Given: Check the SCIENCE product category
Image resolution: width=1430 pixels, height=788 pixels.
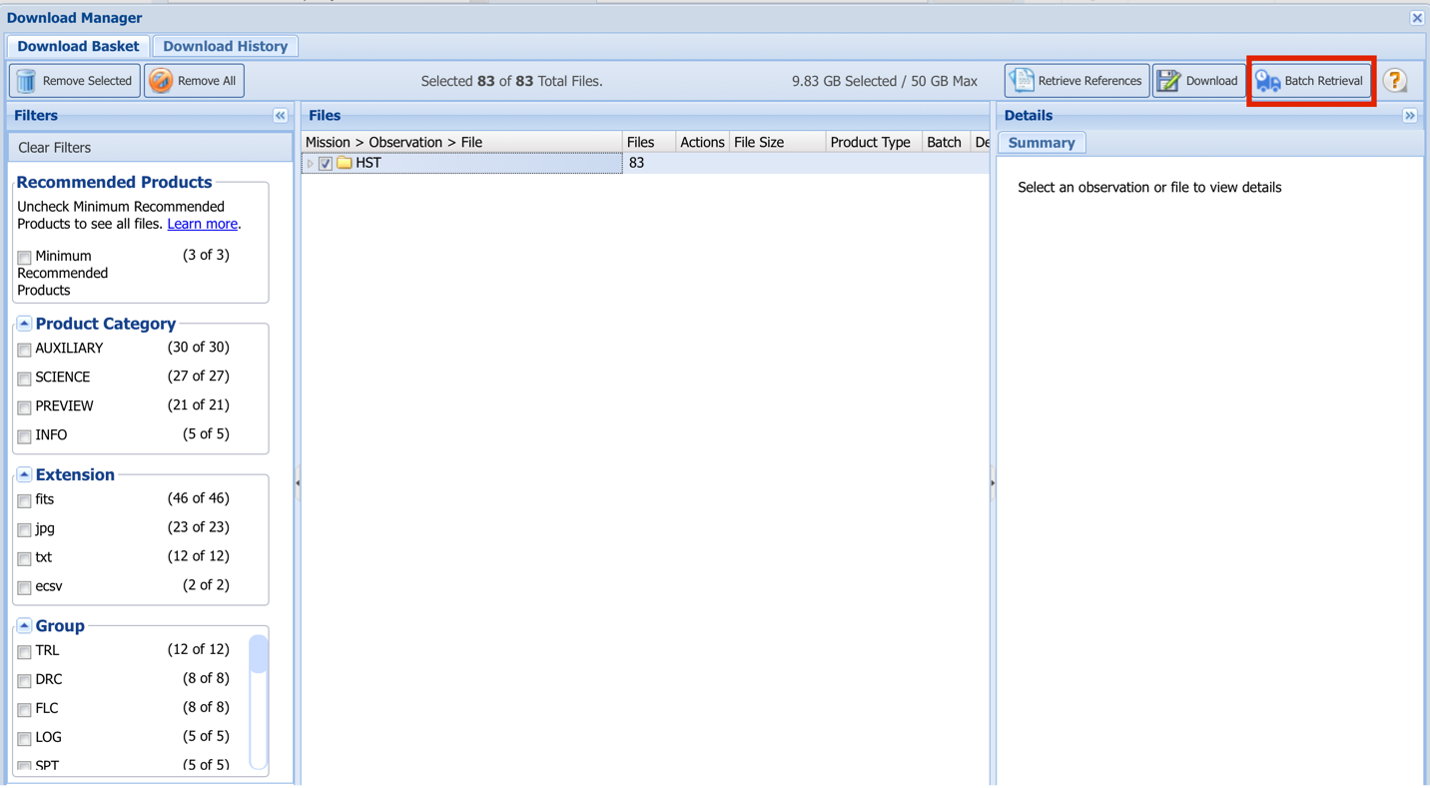Looking at the screenshot, I should 24,379.
